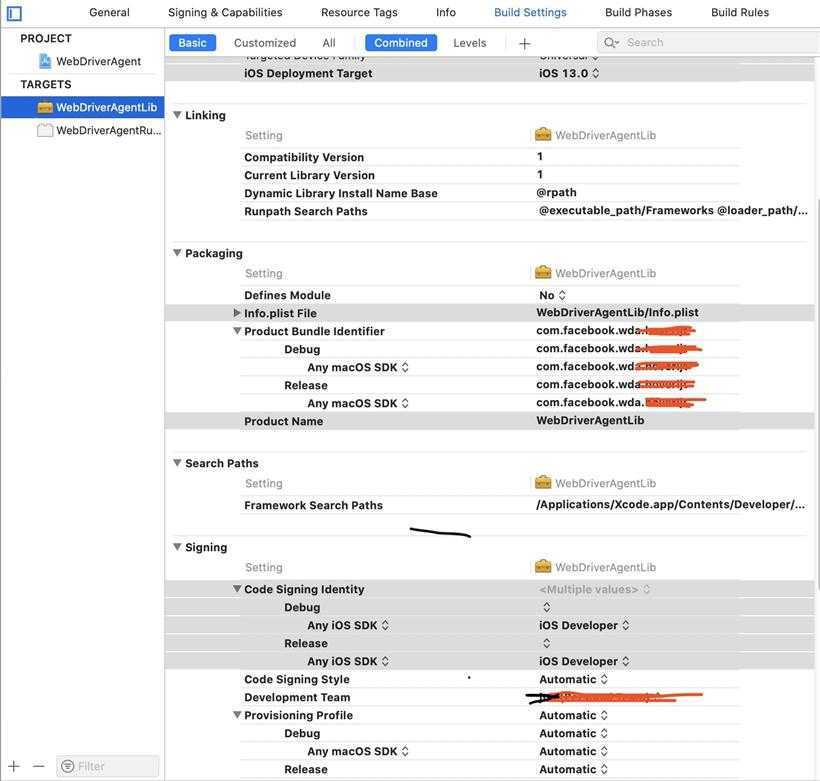
Task: Open the Build Rules tab
Action: click(740, 13)
